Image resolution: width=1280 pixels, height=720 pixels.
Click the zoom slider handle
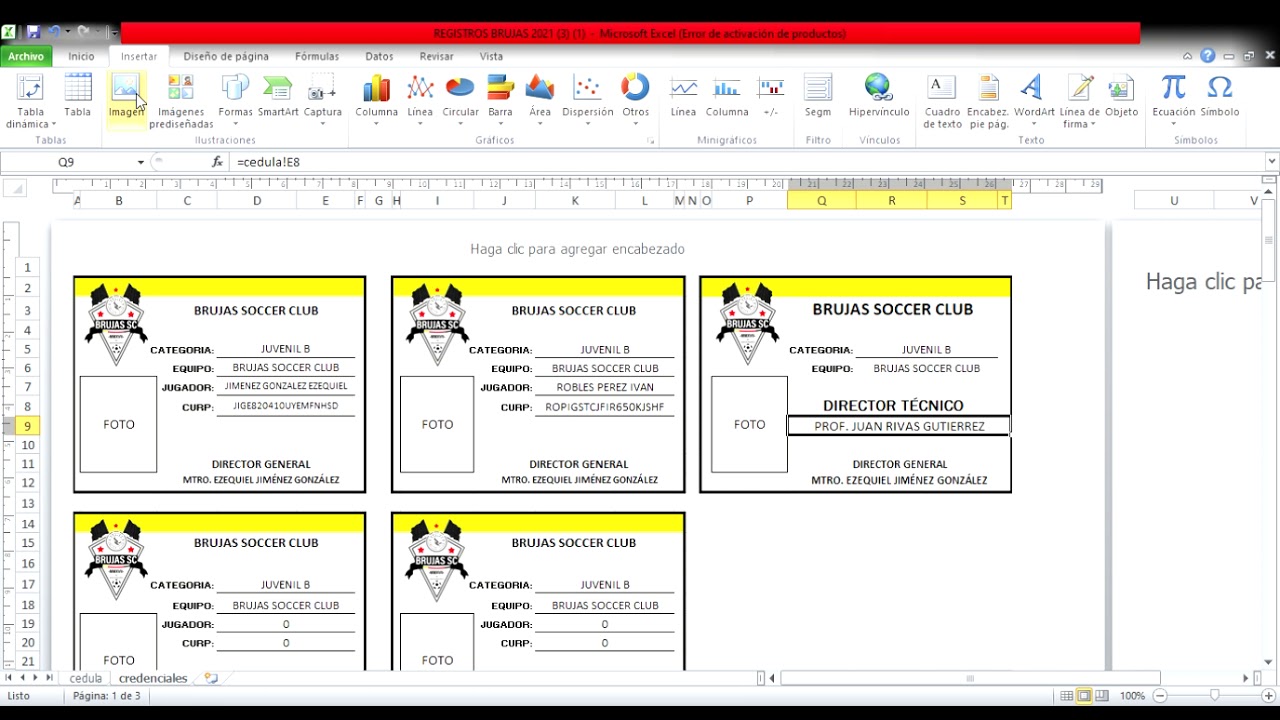point(1215,695)
